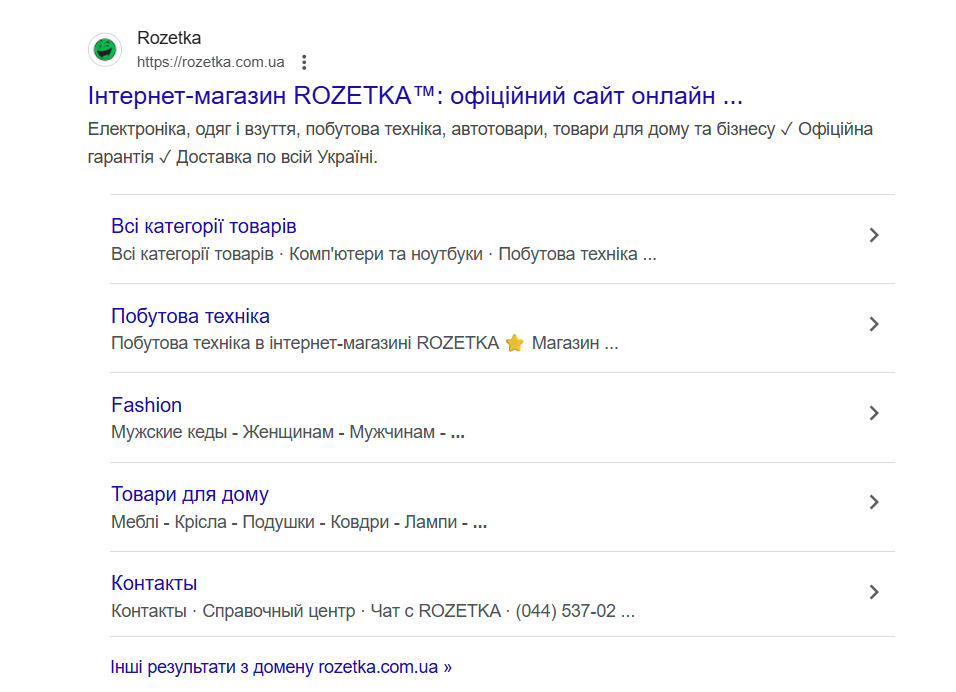
Task: Expand the chevron for Всі категорії товарів
Action: pyautogui.click(x=874, y=235)
